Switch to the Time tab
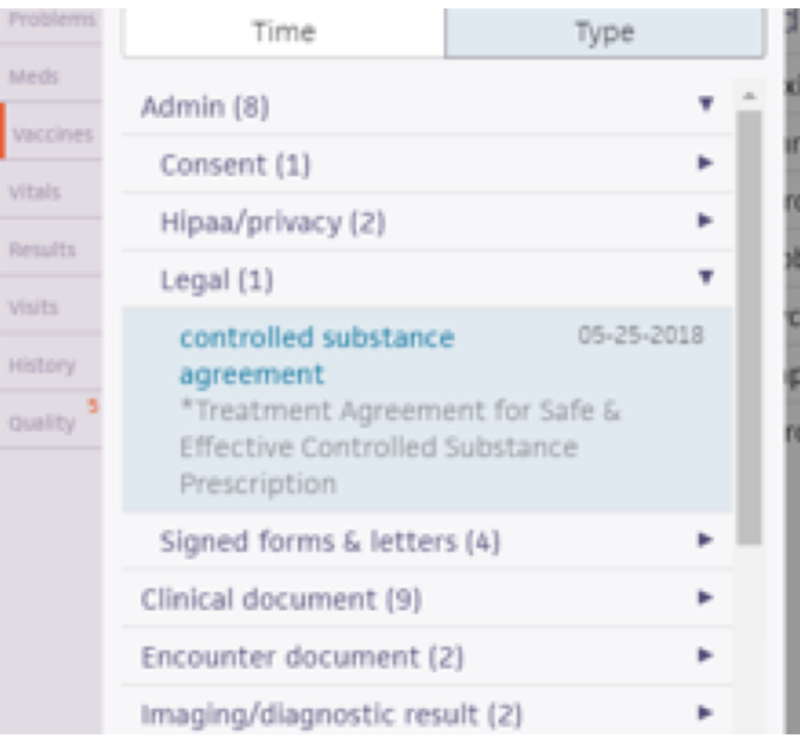This screenshot has height=742, width=800. pos(284,32)
